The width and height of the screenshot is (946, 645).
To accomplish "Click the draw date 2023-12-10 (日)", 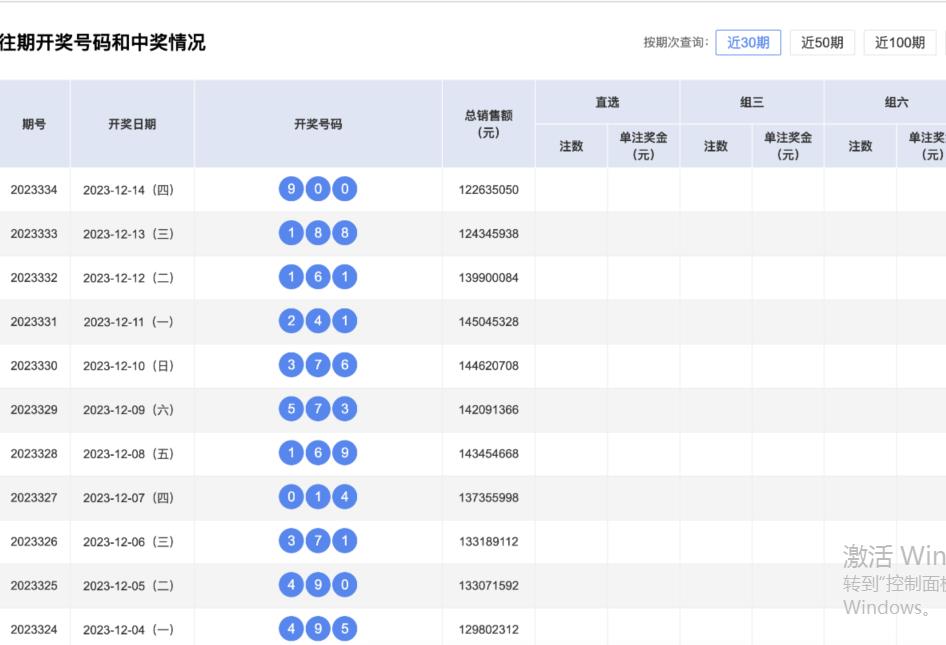I will point(129,366).
